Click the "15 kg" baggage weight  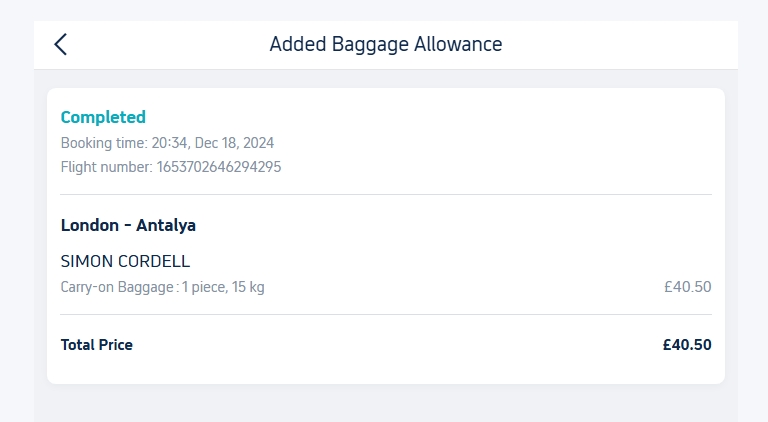point(249,287)
